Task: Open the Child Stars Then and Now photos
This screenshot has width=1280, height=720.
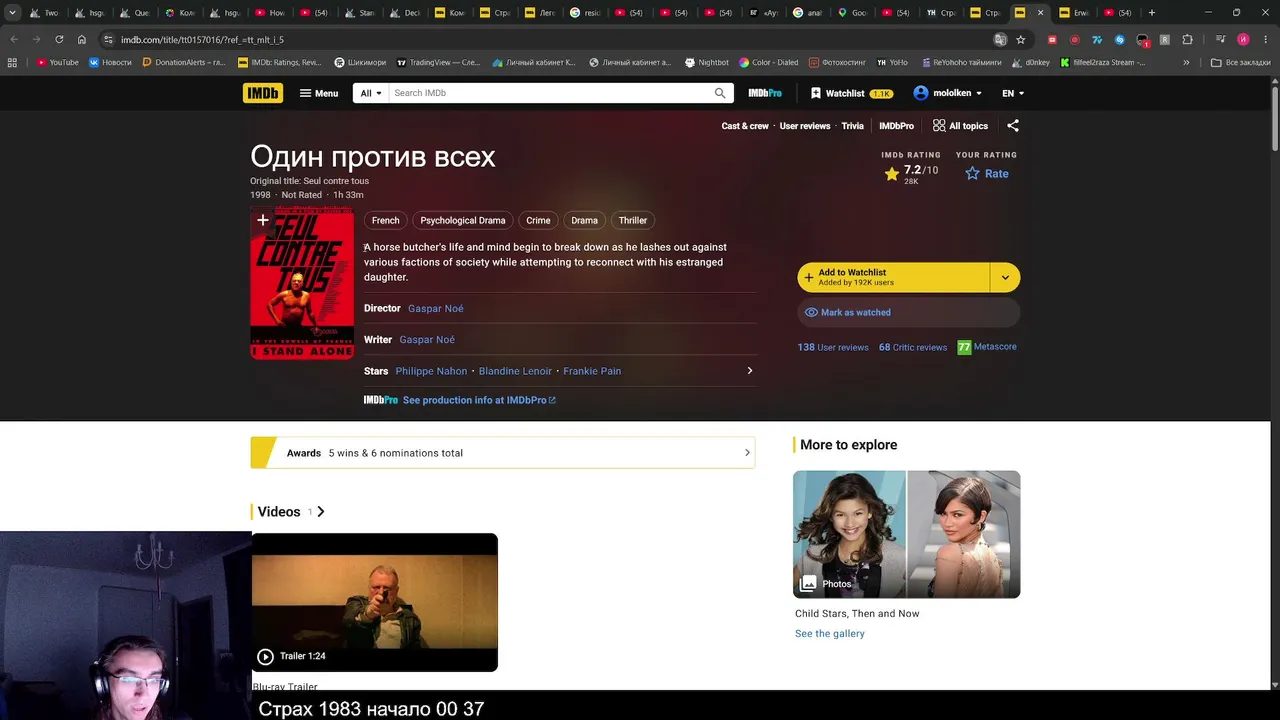Action: [907, 534]
